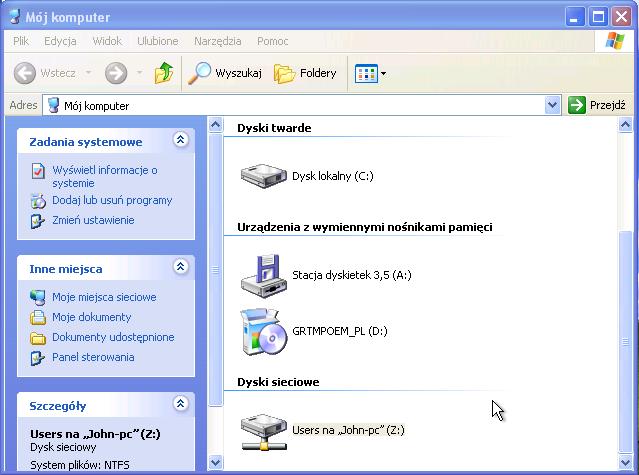Click the Back (Wstecz) arrow icon
Screen dimensions: 639x475
(x=24, y=73)
